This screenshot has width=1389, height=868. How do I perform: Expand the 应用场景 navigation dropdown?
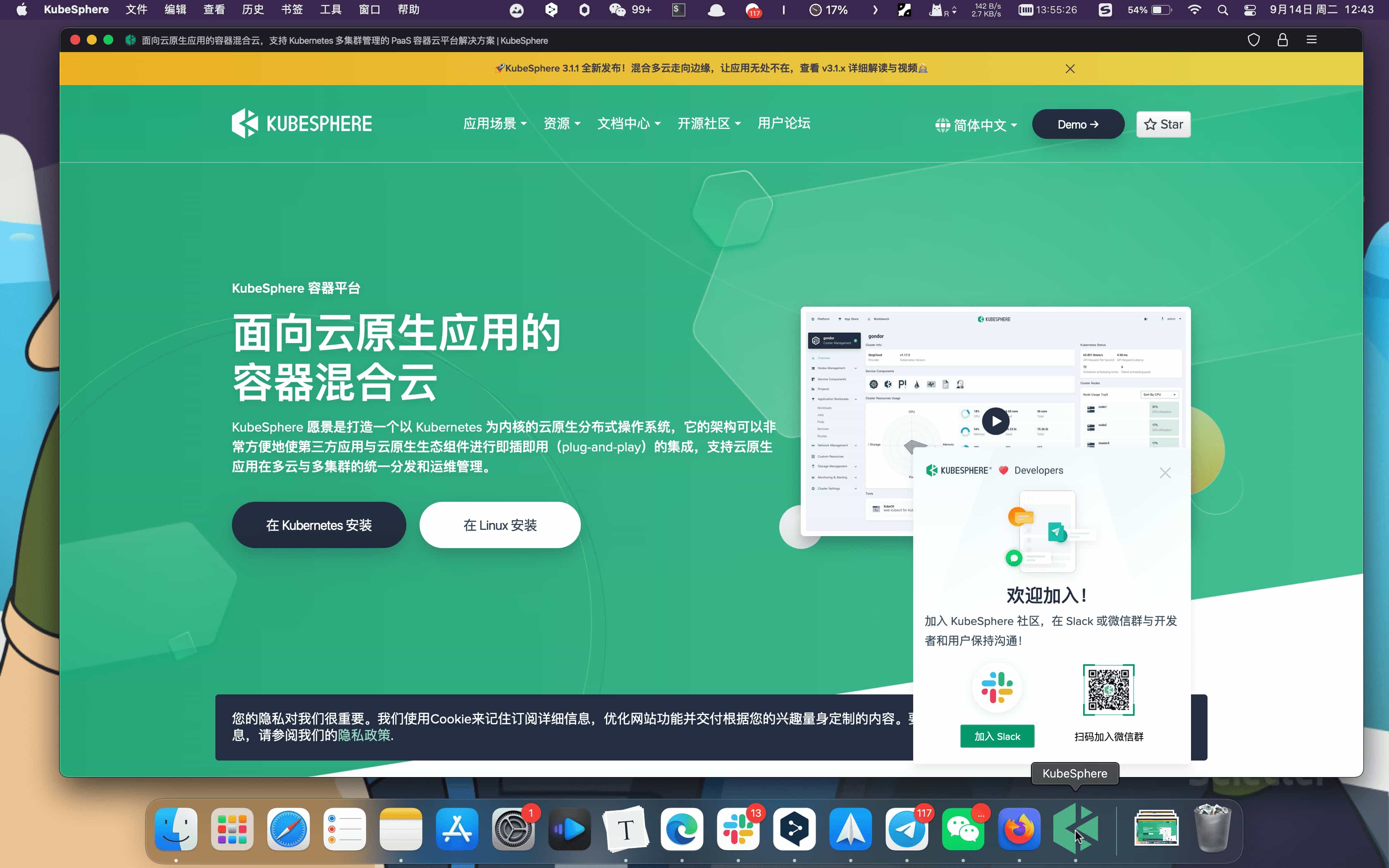click(495, 124)
